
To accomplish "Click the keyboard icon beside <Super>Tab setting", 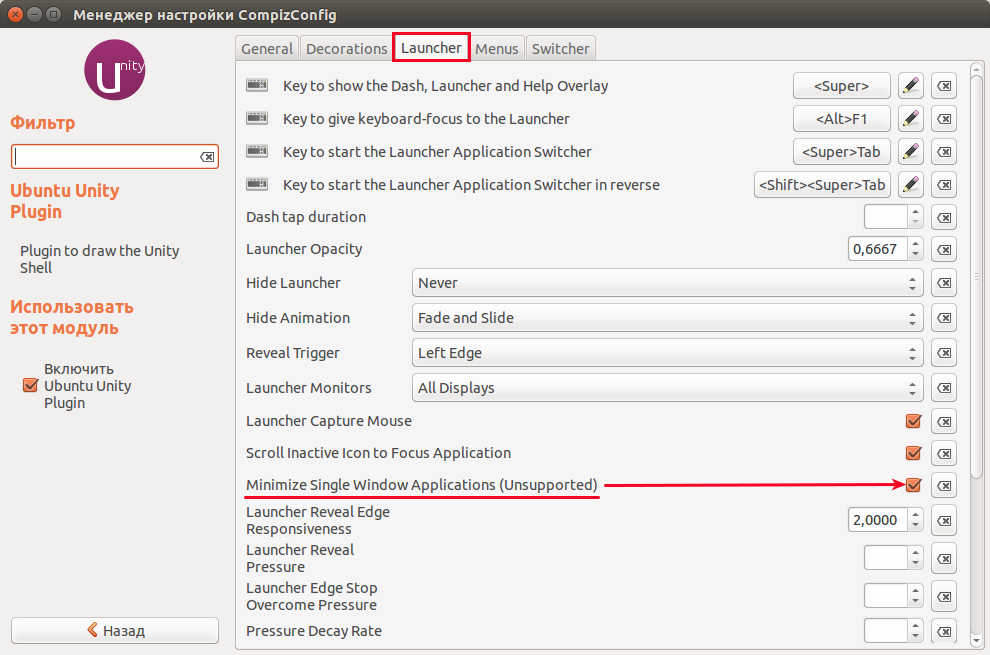I will (257, 151).
